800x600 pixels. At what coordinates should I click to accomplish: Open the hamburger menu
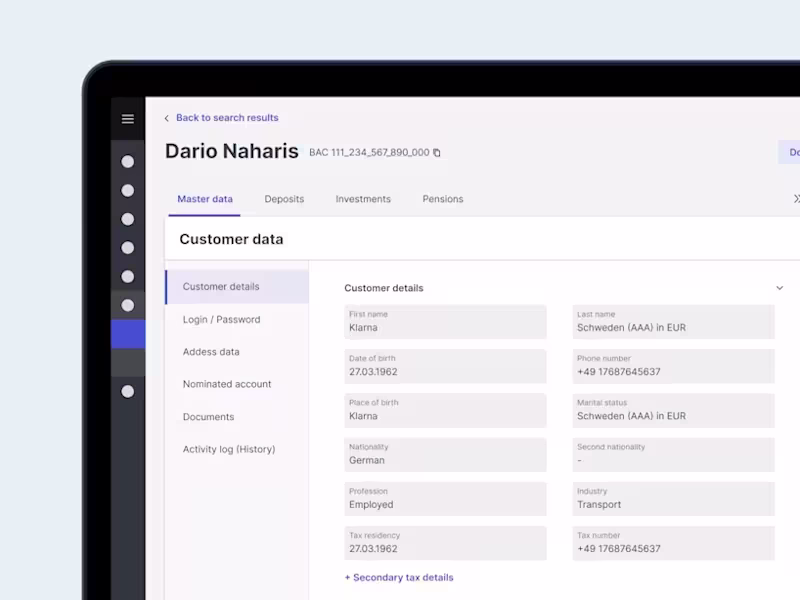point(127,119)
